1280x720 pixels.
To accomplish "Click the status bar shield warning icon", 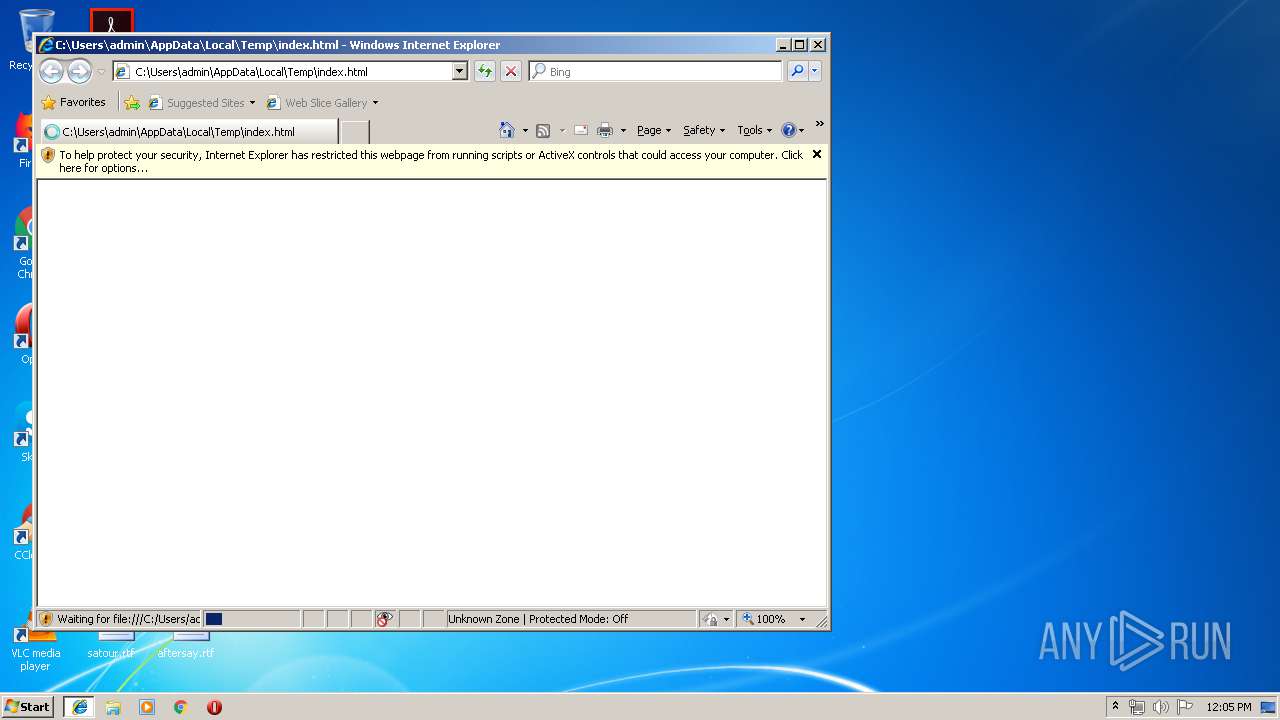I will (46, 619).
